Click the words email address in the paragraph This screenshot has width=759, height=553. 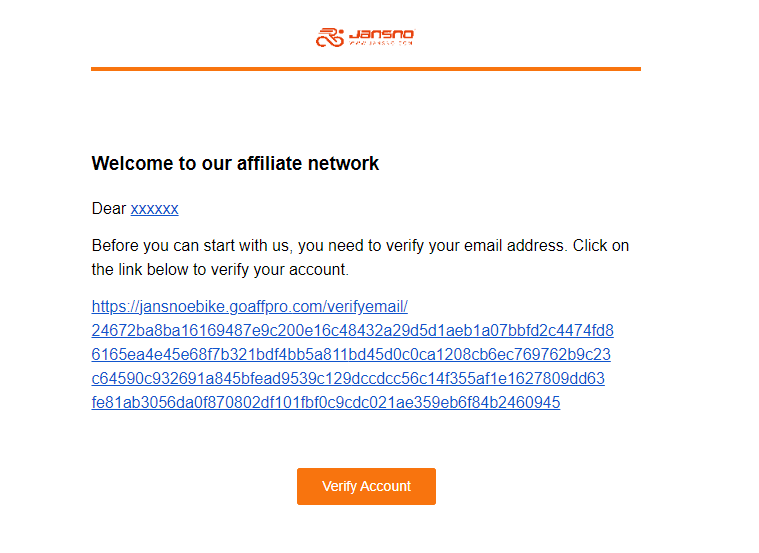[x=514, y=246]
